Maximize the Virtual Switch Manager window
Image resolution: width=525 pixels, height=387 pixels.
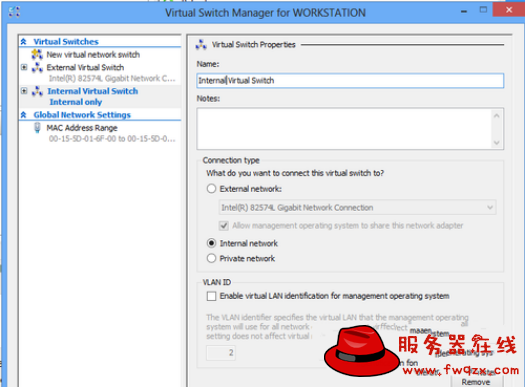tap(483, 10)
